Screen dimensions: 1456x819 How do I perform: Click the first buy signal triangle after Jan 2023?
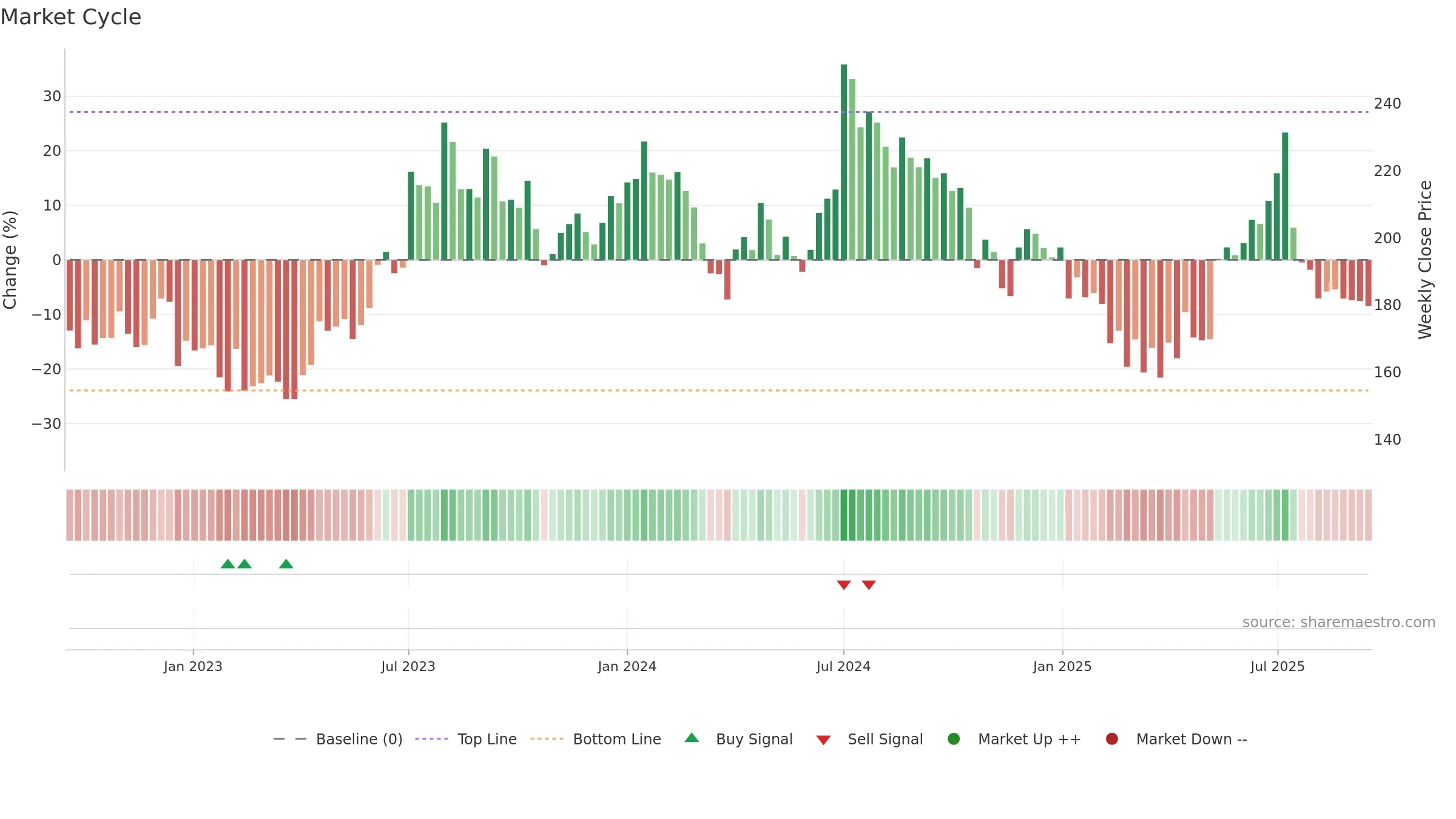coord(227,564)
